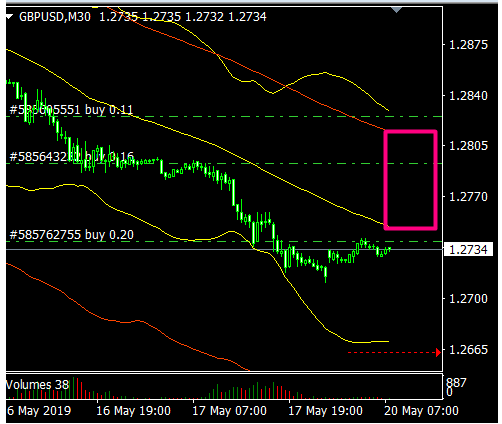Click the 1.2805 price scale level
The width and height of the screenshot is (502, 424).
point(468,146)
